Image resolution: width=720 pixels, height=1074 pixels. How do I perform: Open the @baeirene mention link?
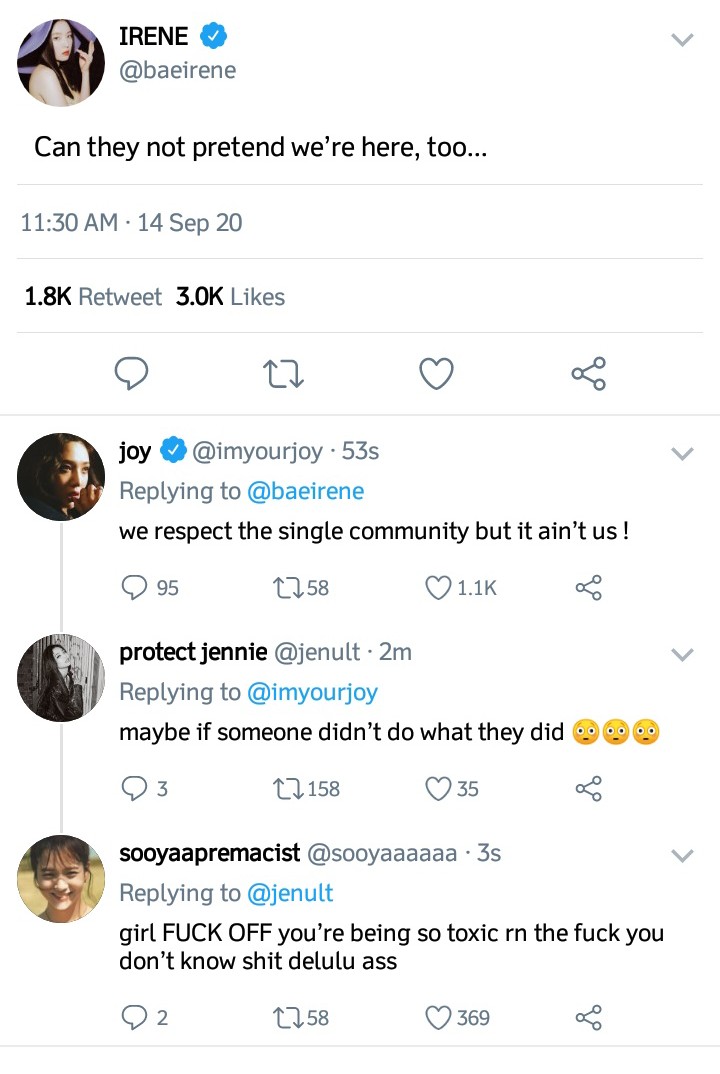pos(305,491)
